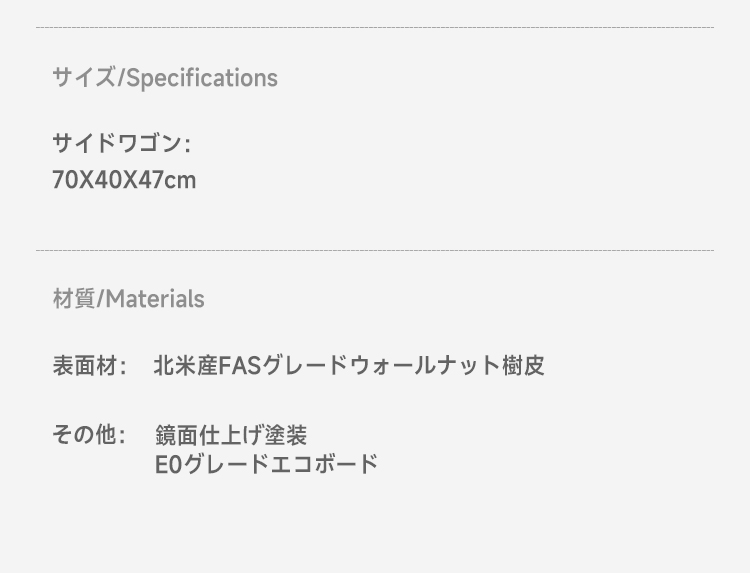Click the サイズ characters in first heading
This screenshot has width=750, height=573.
pyautogui.click(x=84, y=77)
